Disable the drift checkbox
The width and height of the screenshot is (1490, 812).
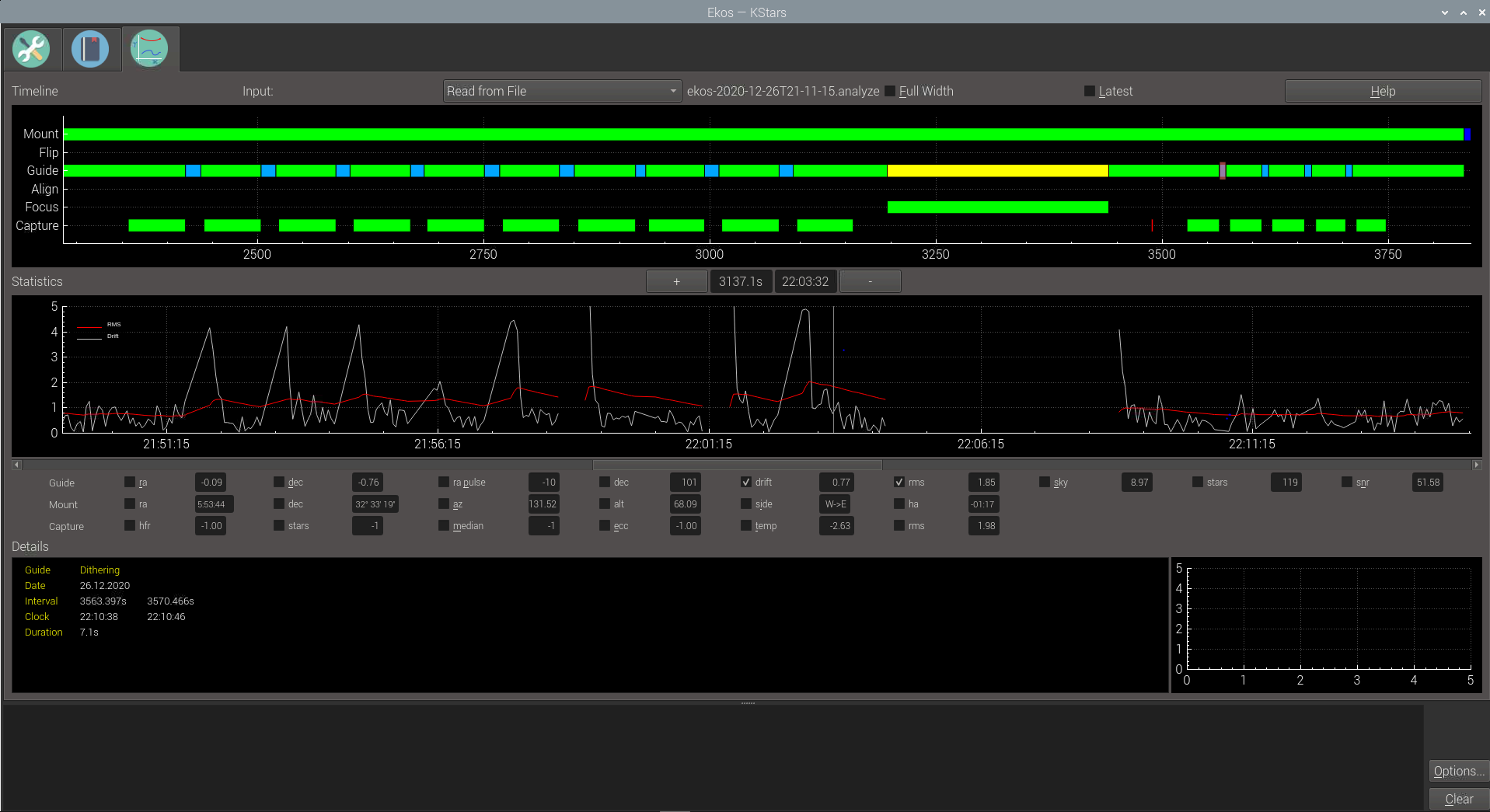click(746, 482)
